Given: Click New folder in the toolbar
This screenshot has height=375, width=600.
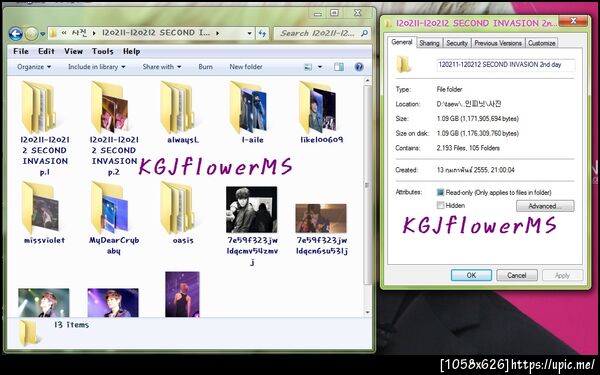Looking at the screenshot, I should [246, 67].
